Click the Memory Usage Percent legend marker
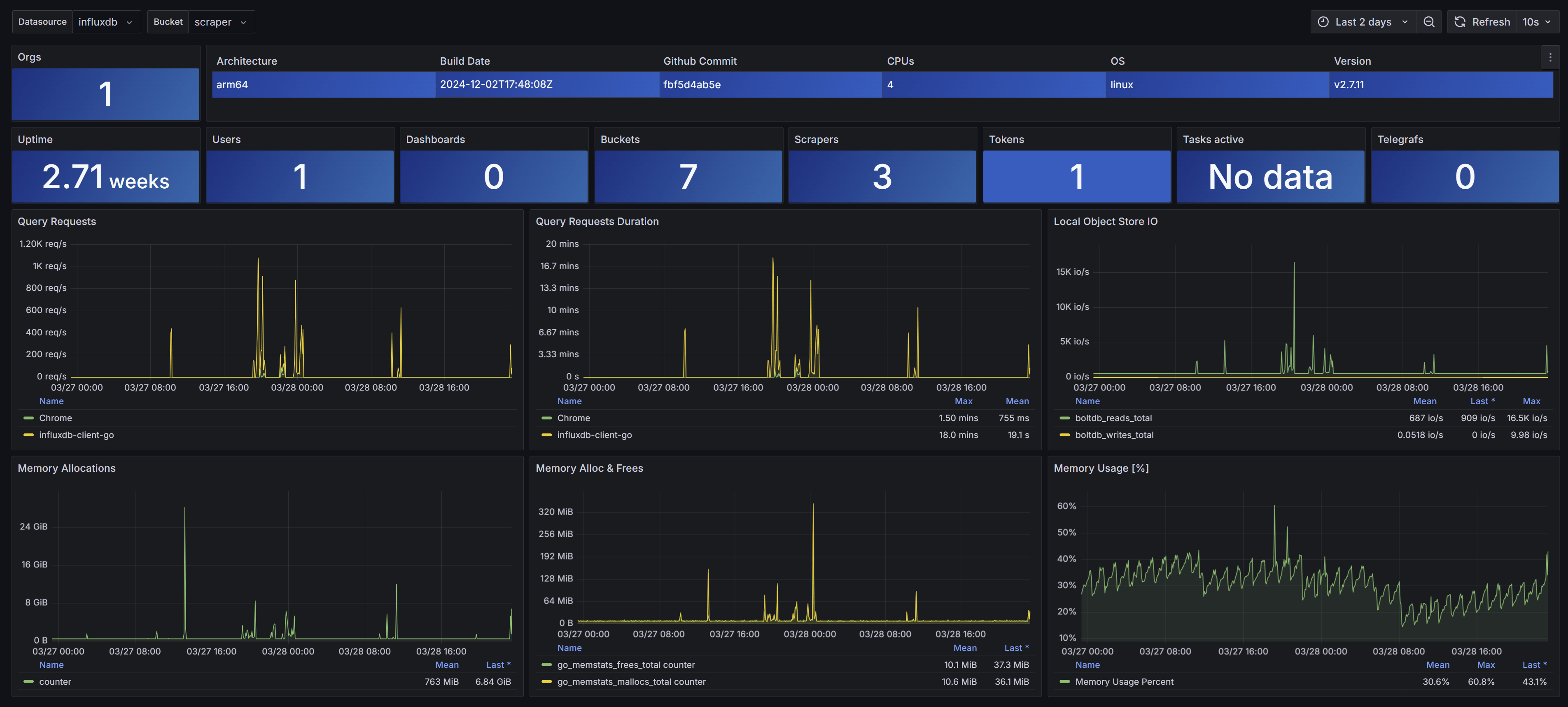1568x707 pixels. 1064,682
